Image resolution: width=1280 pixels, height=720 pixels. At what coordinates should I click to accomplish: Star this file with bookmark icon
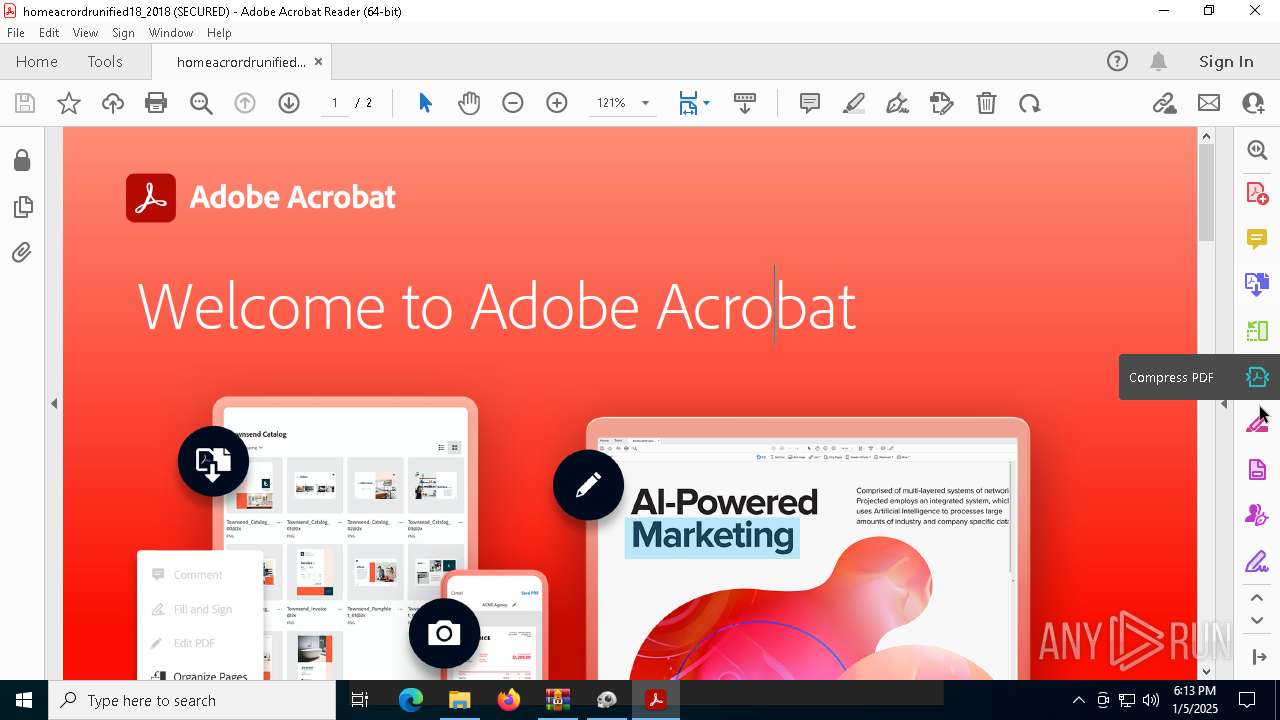click(x=69, y=103)
